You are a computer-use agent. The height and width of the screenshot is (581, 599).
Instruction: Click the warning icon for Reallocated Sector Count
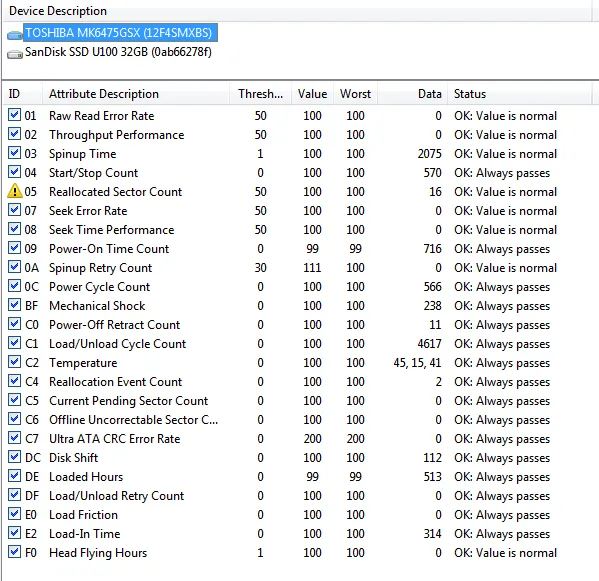tap(15, 191)
